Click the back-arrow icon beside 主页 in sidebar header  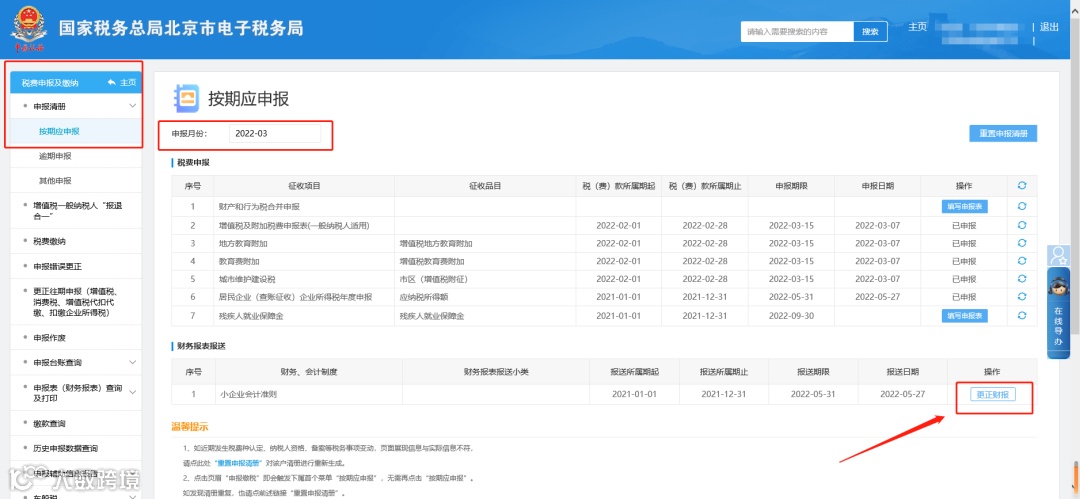[112, 82]
